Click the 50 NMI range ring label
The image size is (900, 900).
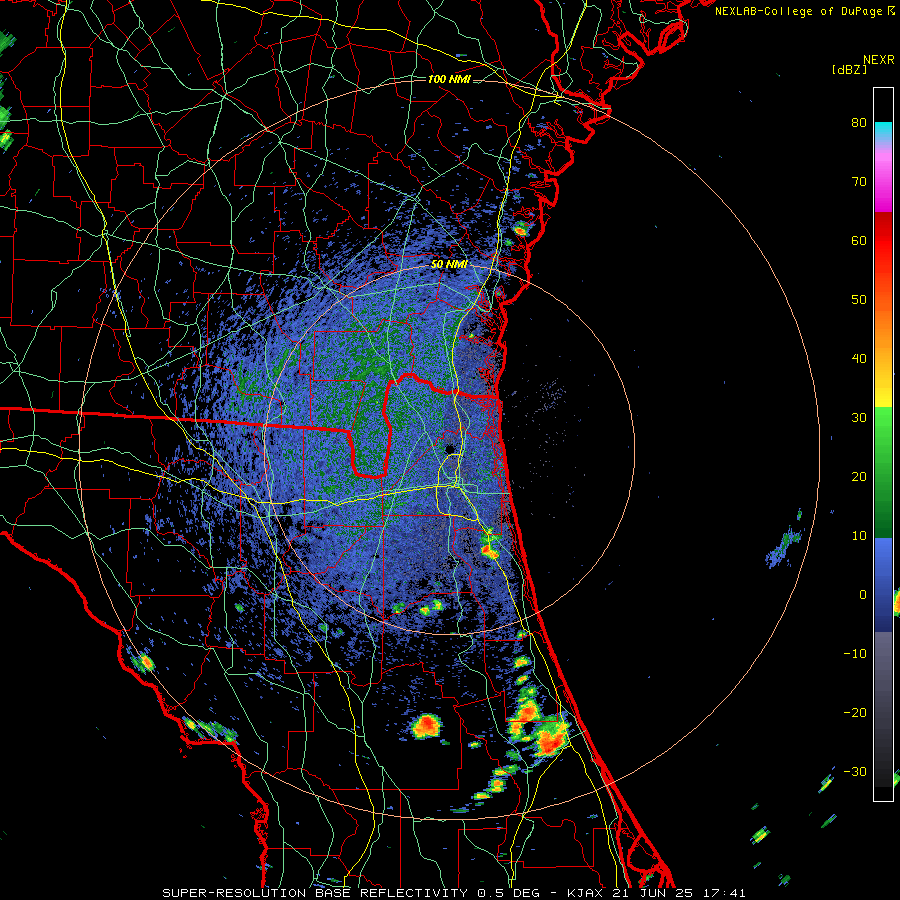(x=449, y=264)
